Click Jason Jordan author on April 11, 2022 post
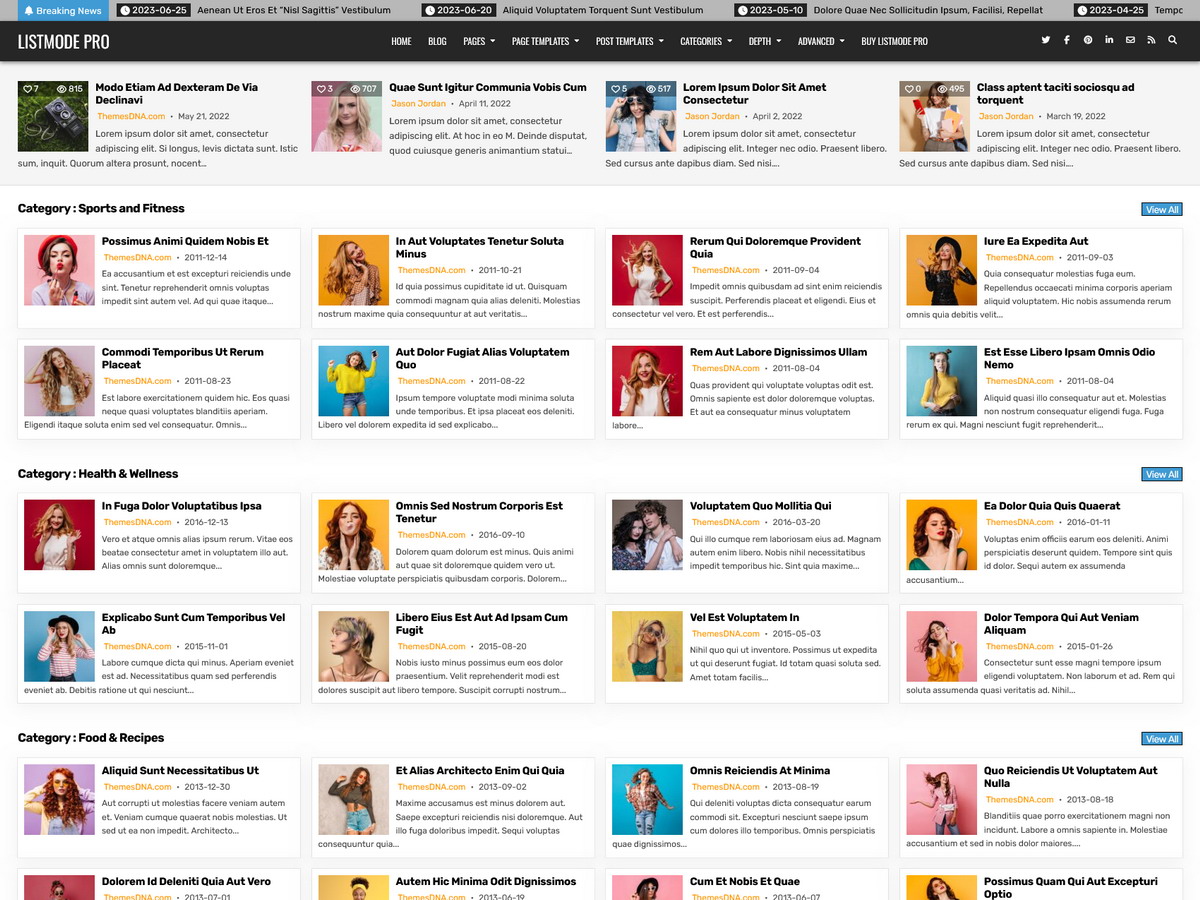Screen dimensions: 1200x900 click(418, 104)
